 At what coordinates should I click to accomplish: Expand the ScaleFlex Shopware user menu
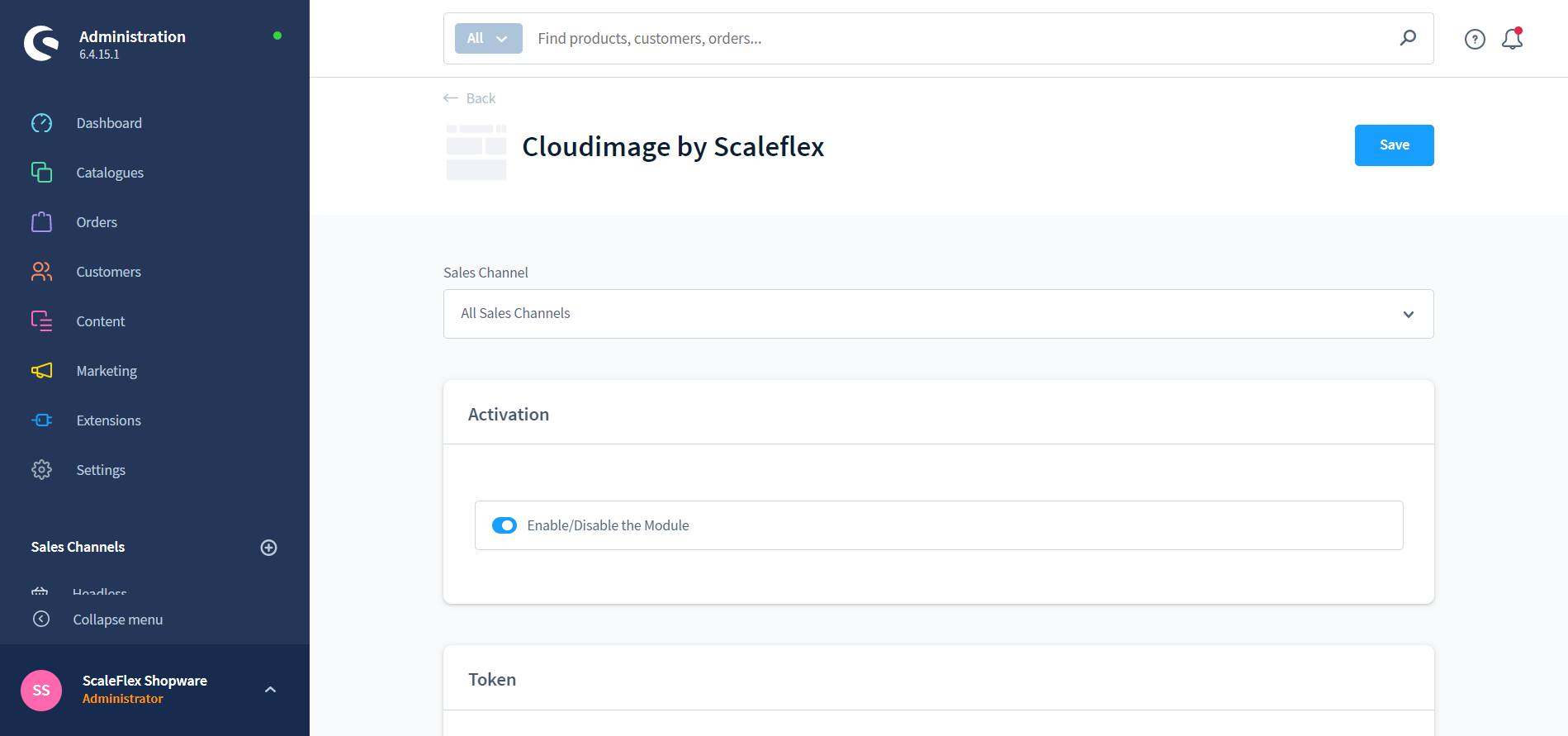click(270, 690)
